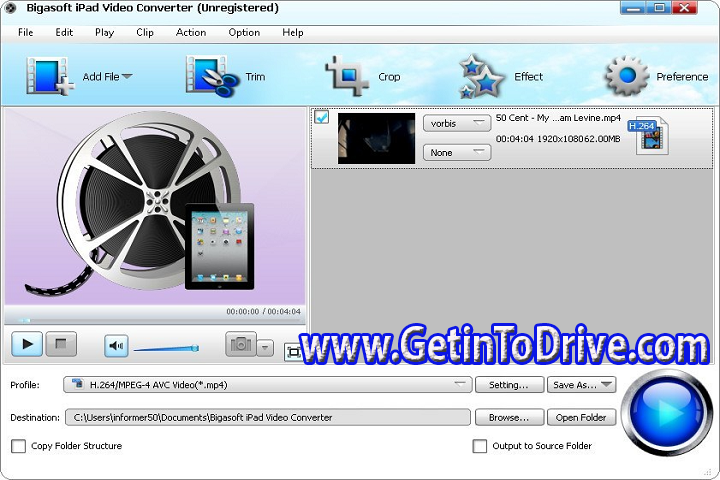Select the video thumbnail in file list
720x480 pixels.
[x=377, y=138]
